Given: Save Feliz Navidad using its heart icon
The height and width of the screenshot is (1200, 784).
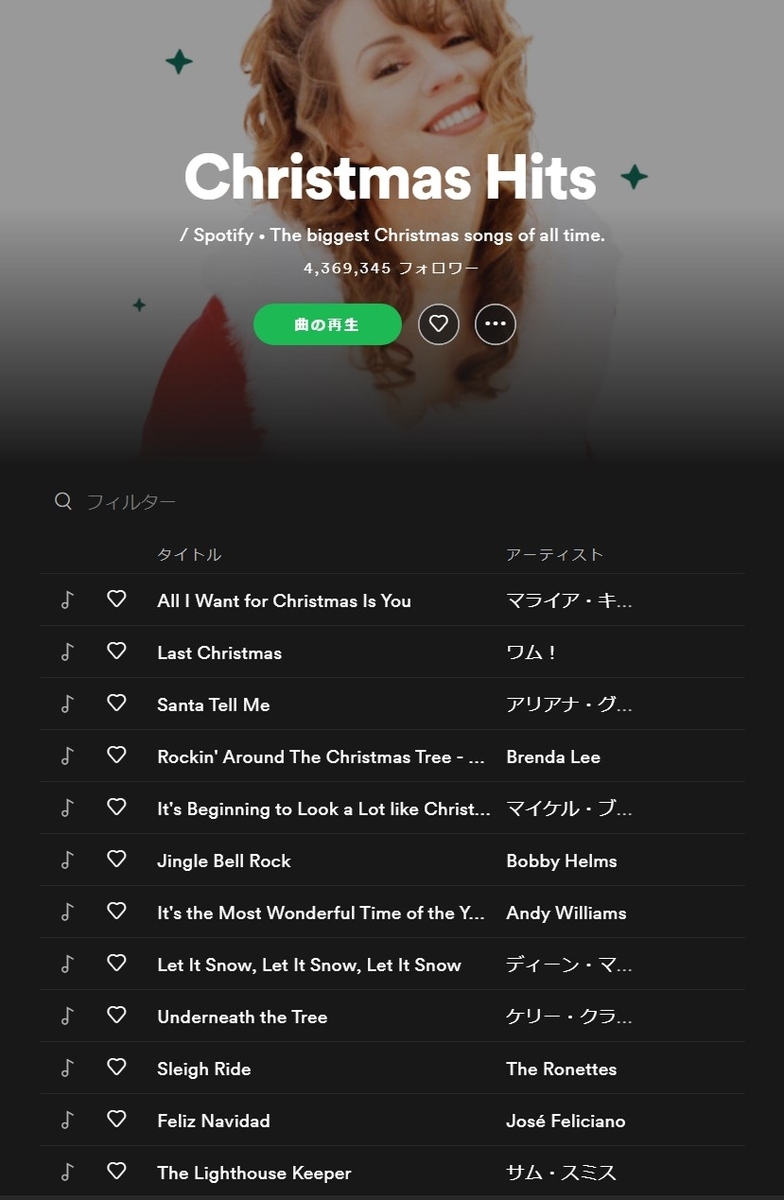Looking at the screenshot, I should [117, 1119].
